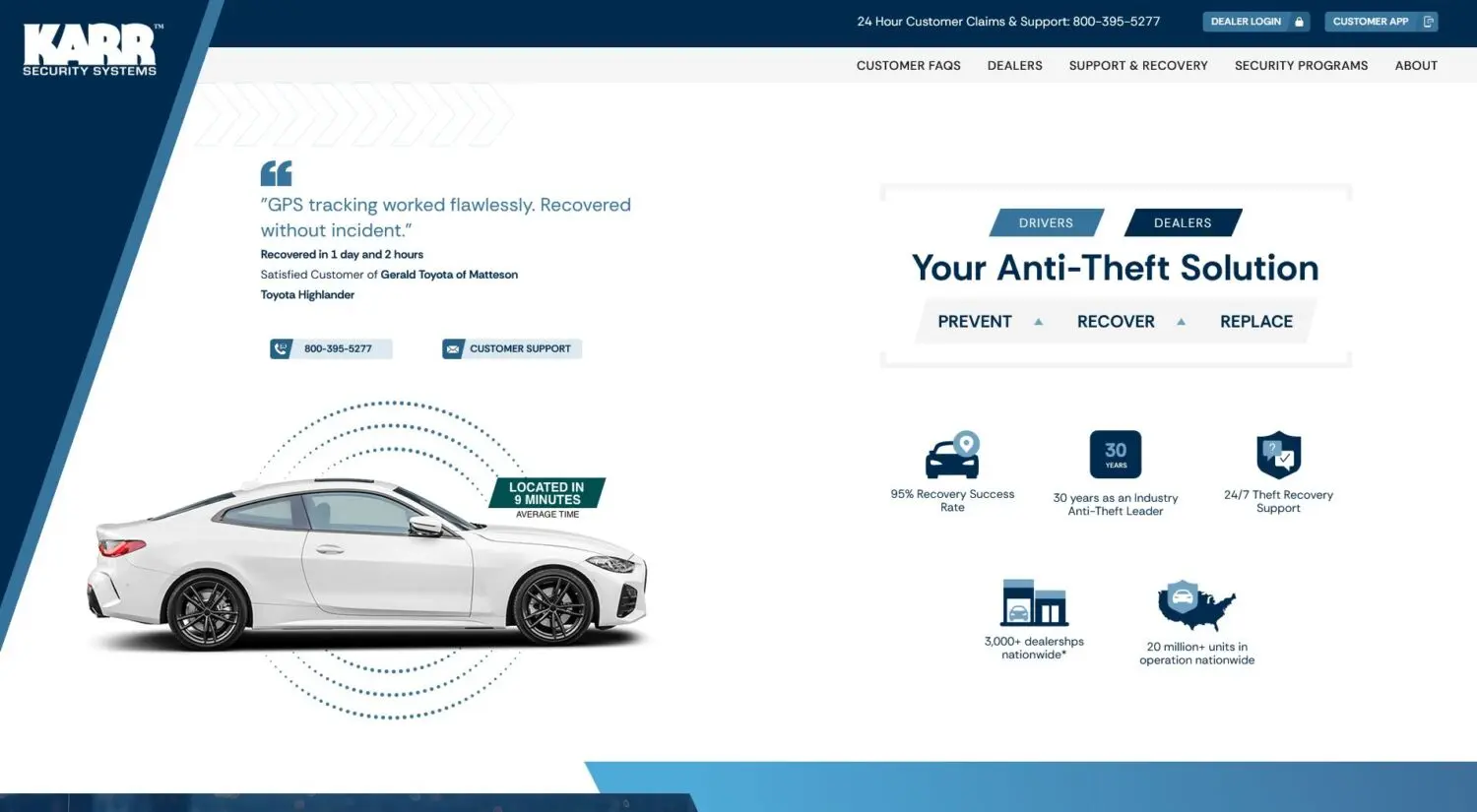Click the Dealer Login button
Screen dimensions: 1477x812
point(1256,22)
